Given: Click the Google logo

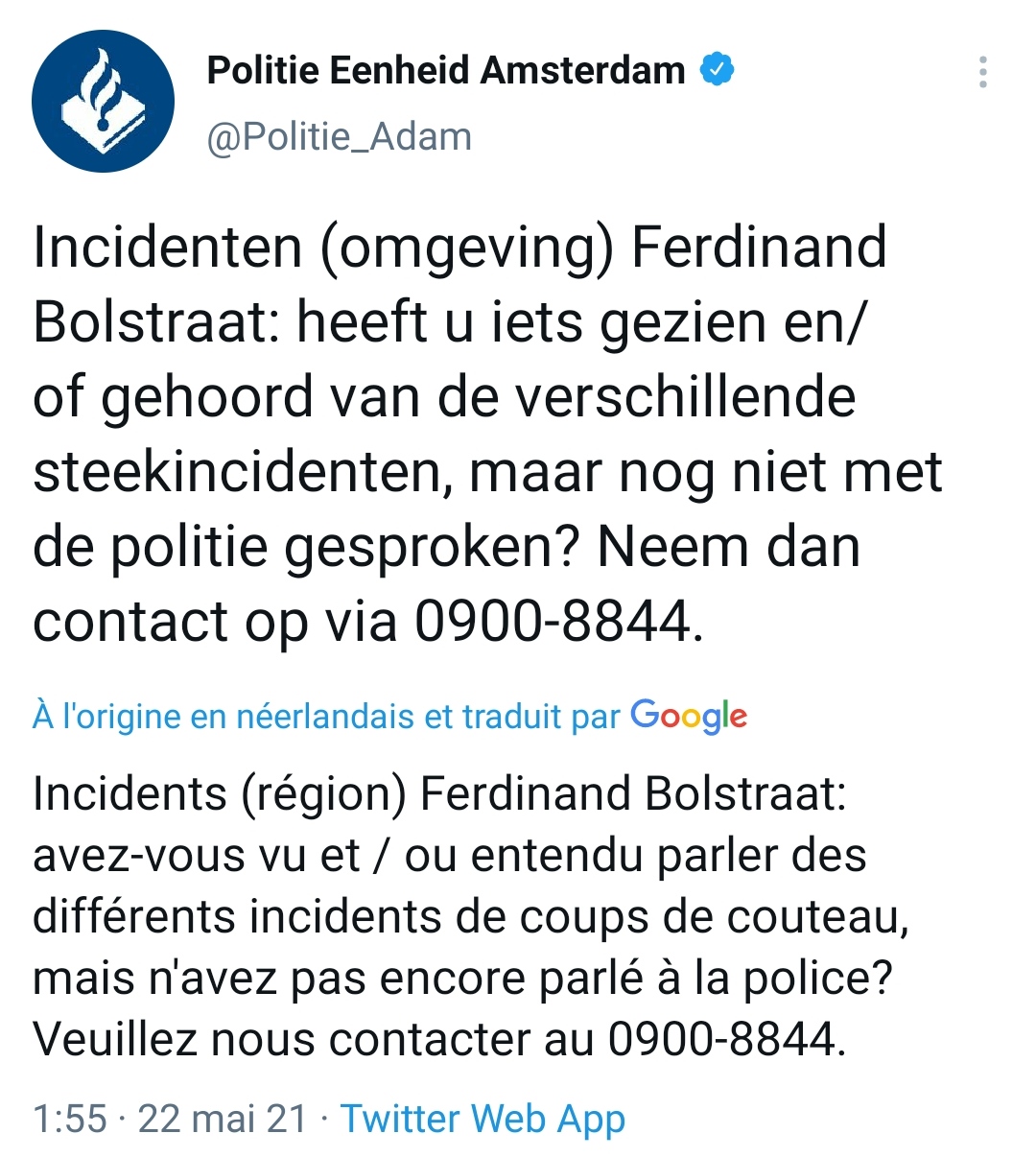Looking at the screenshot, I should [x=689, y=716].
